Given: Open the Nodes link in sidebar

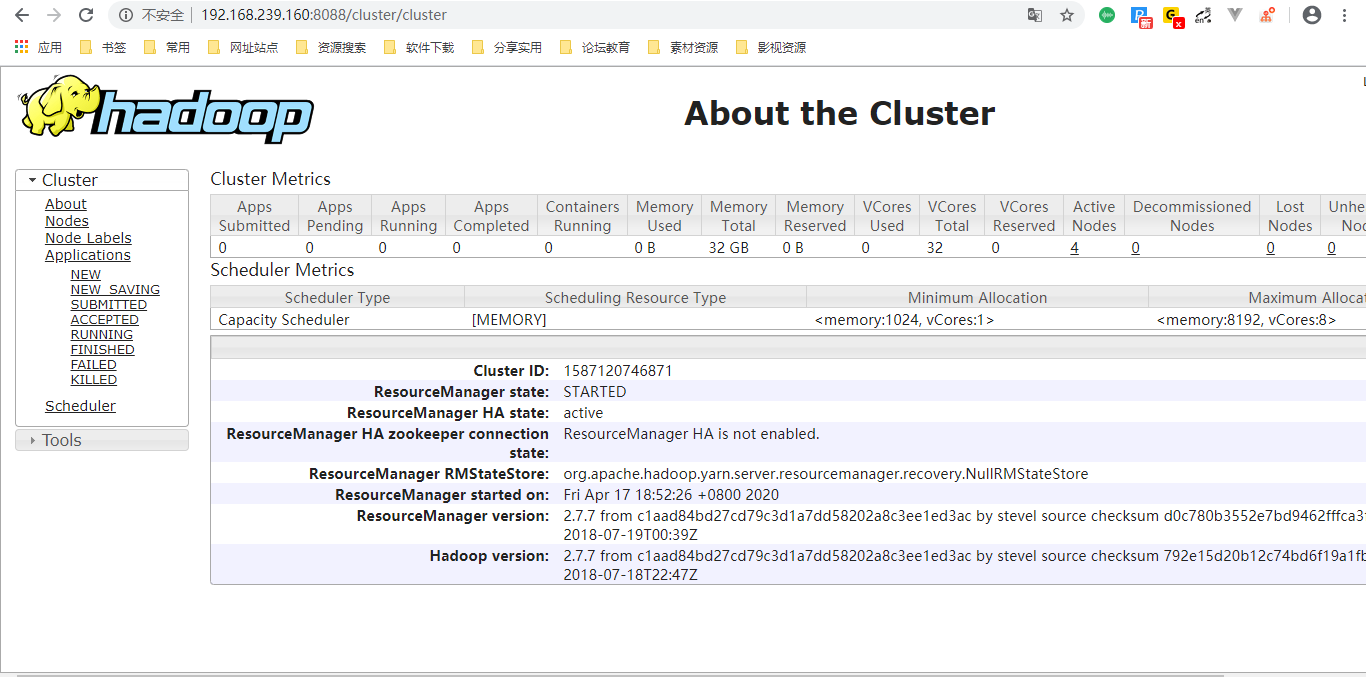Looking at the screenshot, I should point(67,221).
